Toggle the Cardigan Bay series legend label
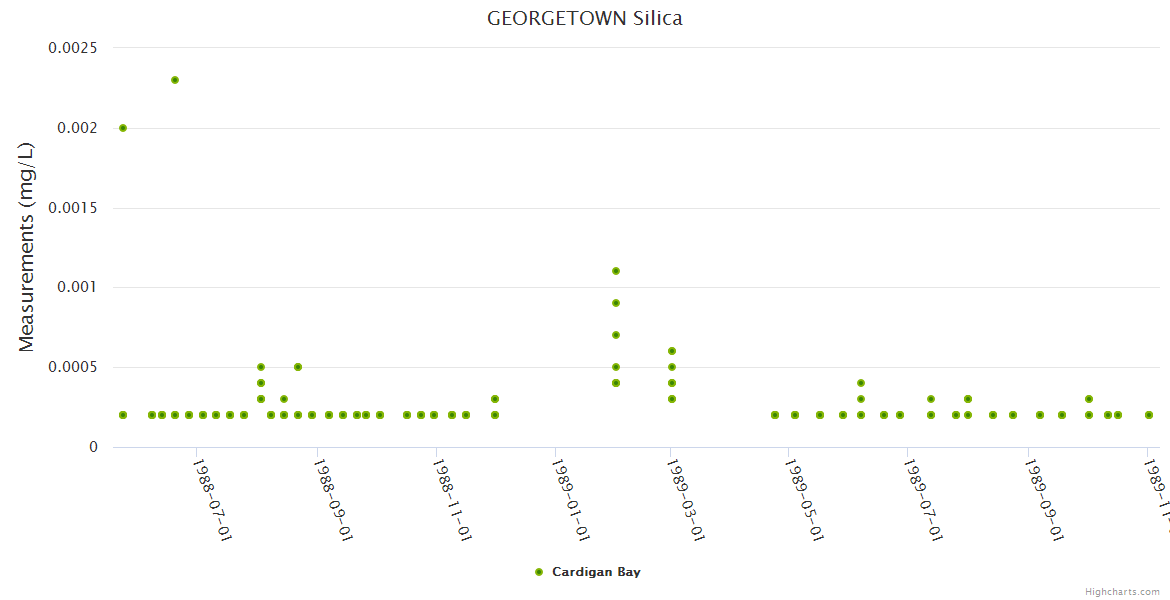 (596, 572)
